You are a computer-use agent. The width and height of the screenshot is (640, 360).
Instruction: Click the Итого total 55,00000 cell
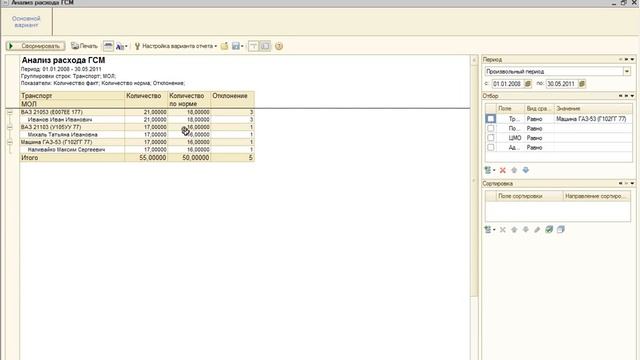(x=146, y=158)
